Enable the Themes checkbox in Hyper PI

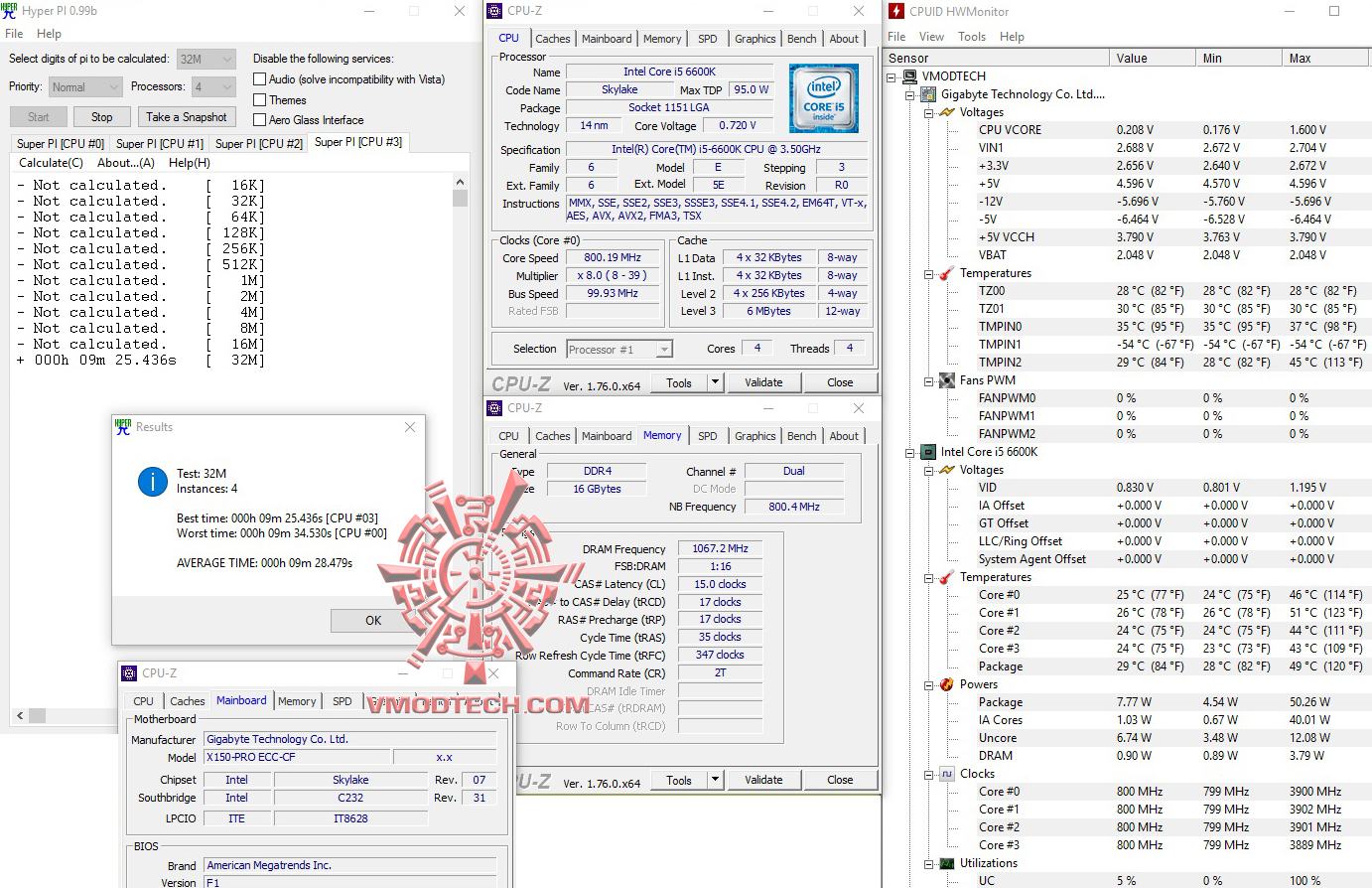click(260, 100)
